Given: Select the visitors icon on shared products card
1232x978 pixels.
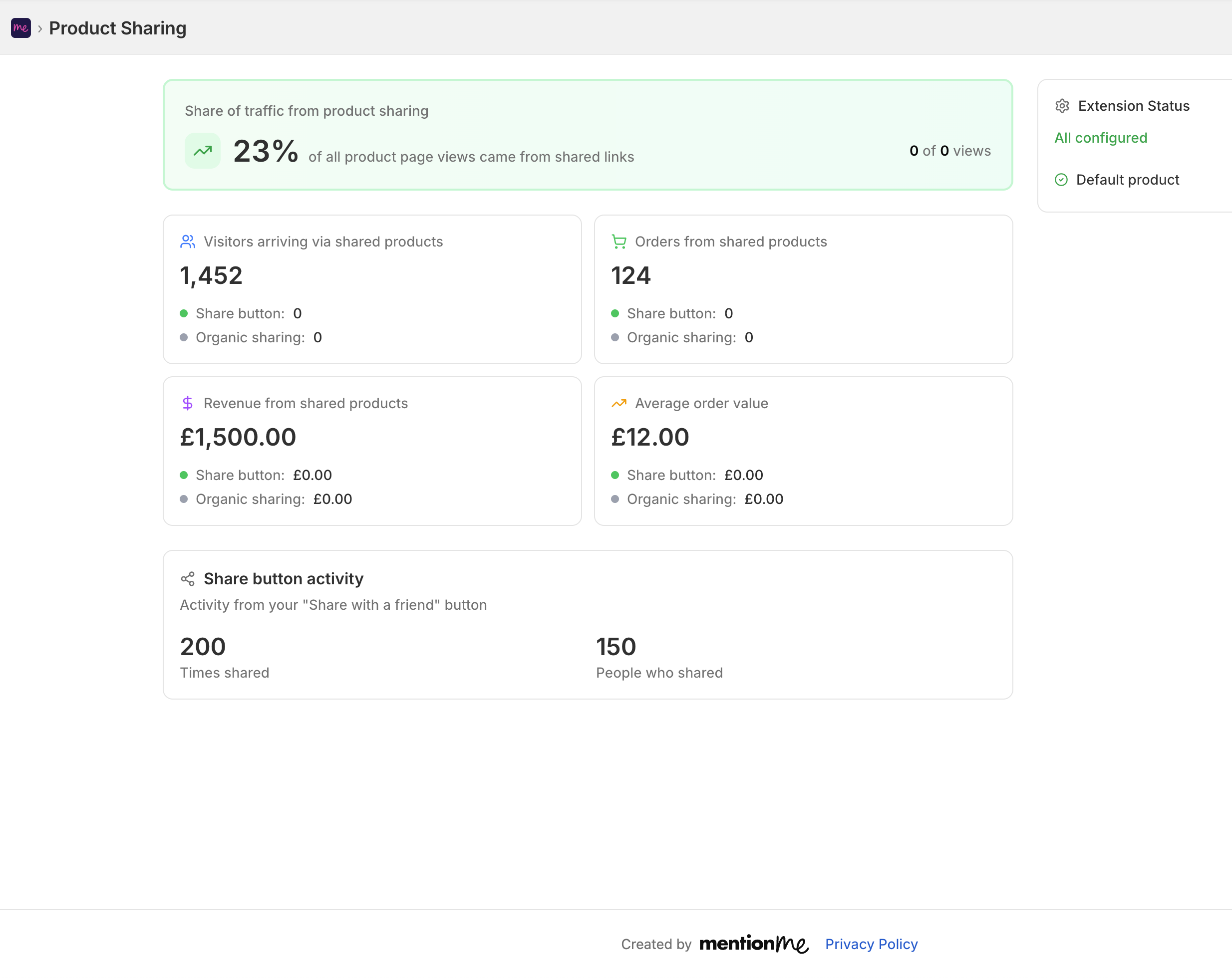Looking at the screenshot, I should (187, 241).
